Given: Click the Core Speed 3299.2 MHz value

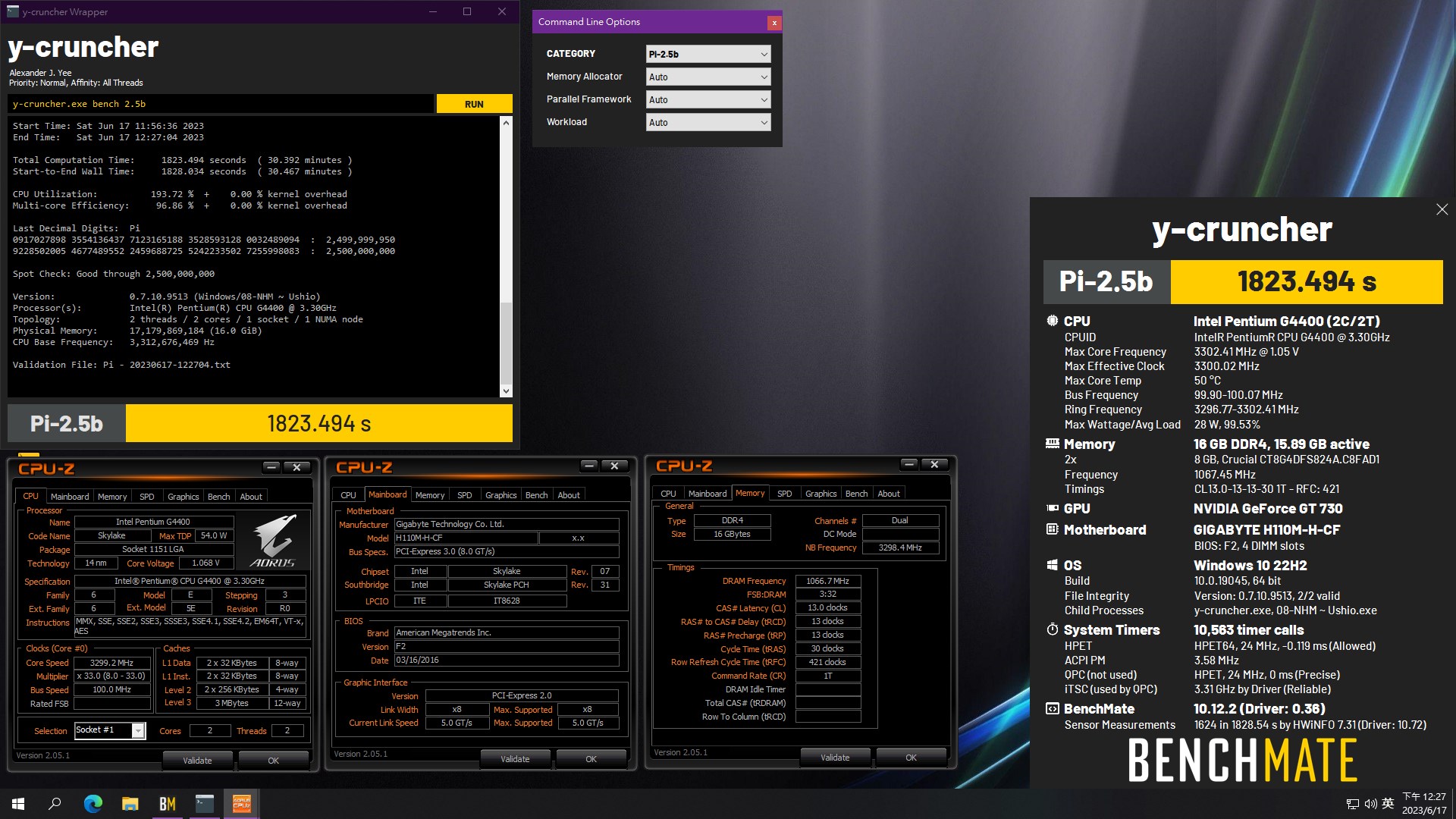Looking at the screenshot, I should [111, 663].
